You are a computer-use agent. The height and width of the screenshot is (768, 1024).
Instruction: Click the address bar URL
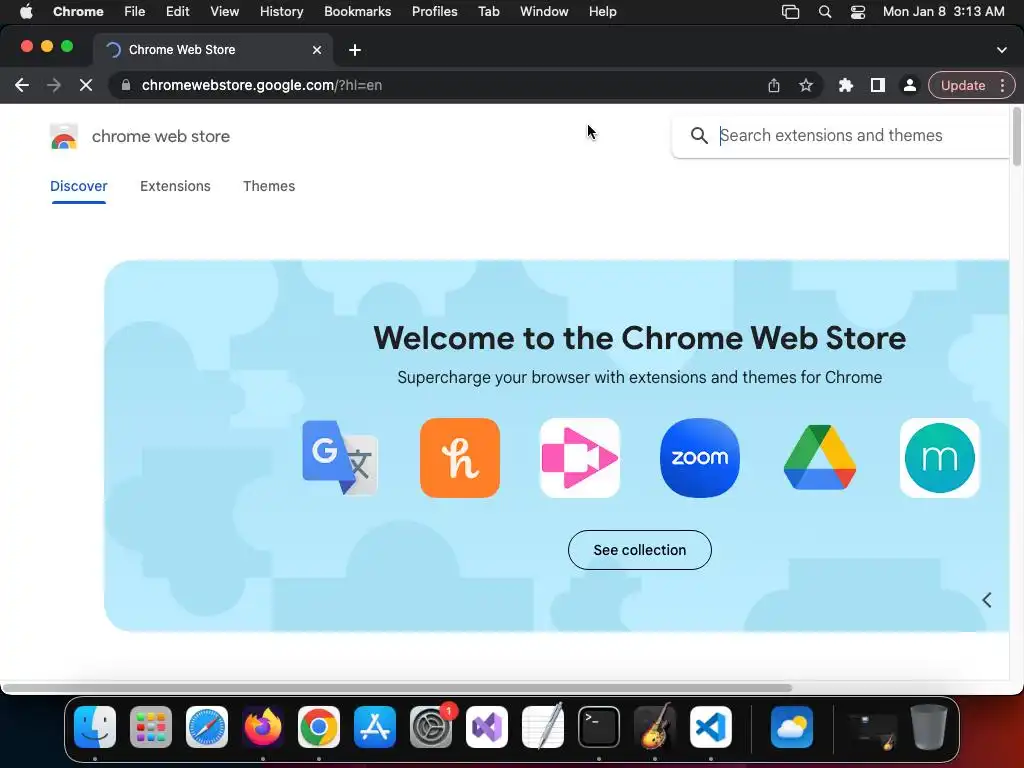(262, 86)
